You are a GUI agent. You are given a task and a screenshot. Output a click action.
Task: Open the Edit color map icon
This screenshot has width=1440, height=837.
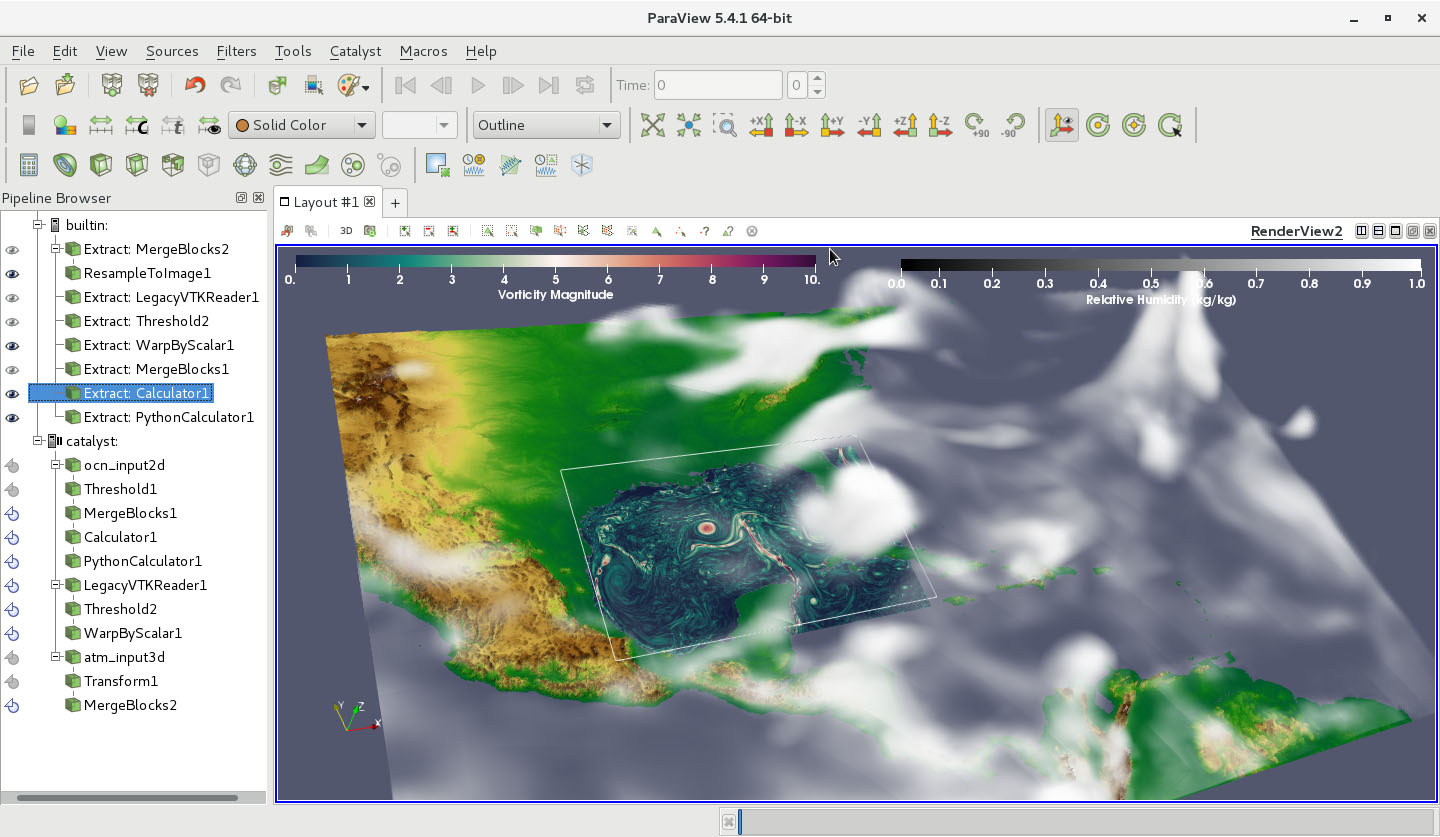[x=64, y=125]
